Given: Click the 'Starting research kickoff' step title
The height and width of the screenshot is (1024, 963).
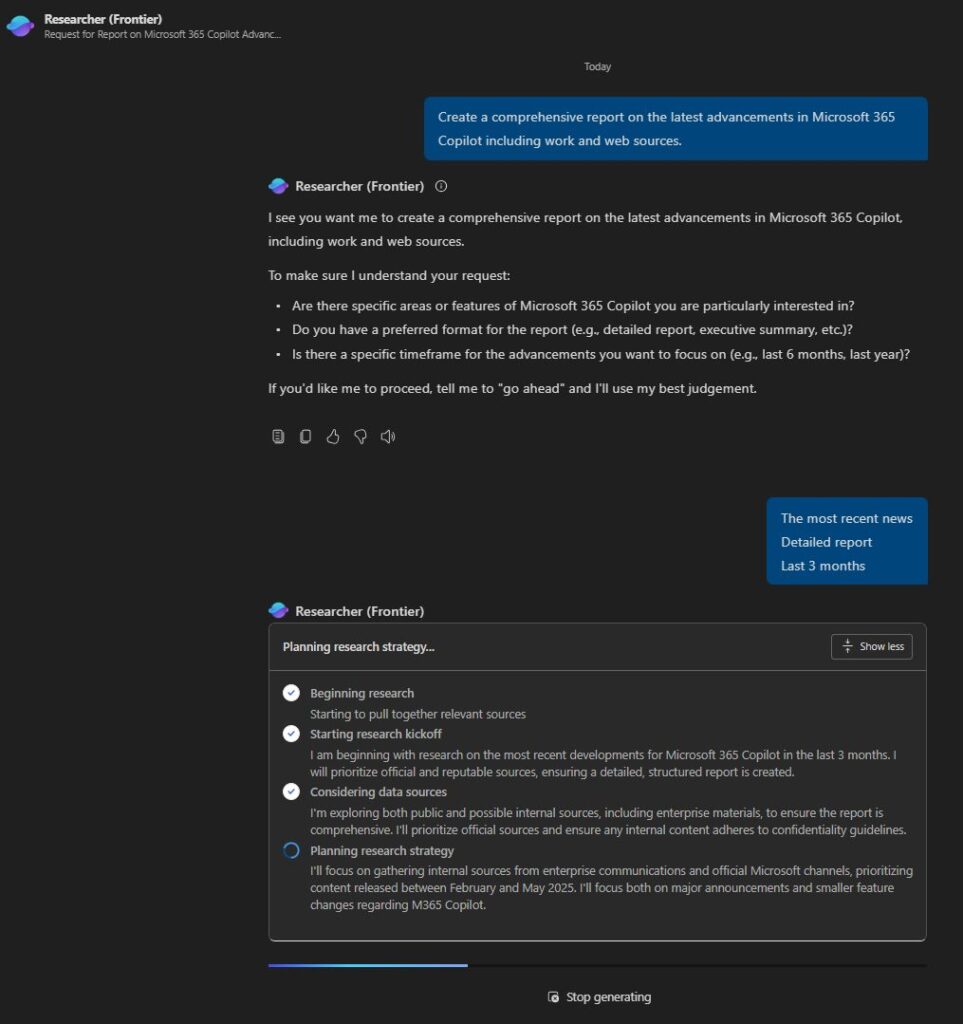Looking at the screenshot, I should click(x=375, y=734).
